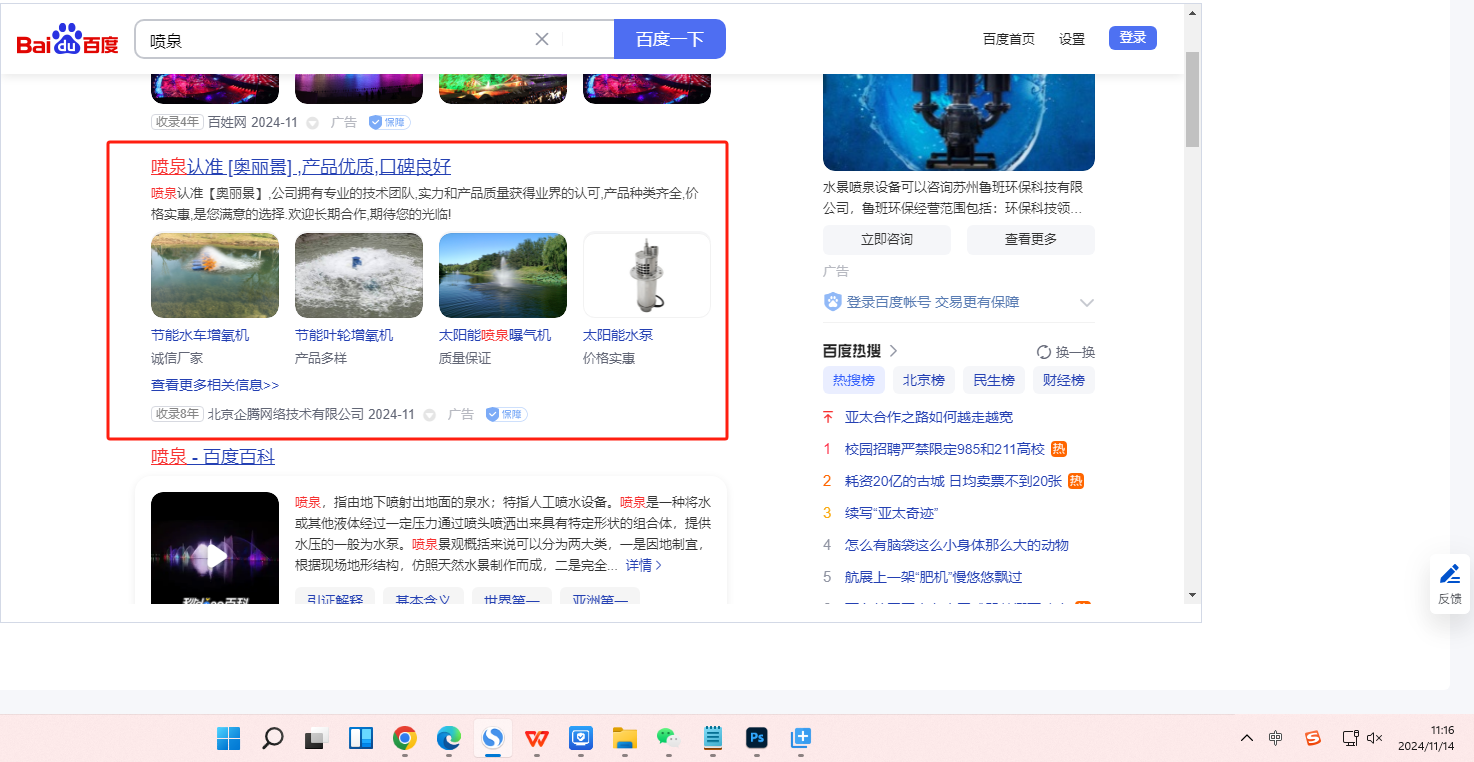Image resolution: width=1474 pixels, height=762 pixels.
Task: Toggle the 中 Chinese input mode indicator
Action: (x=1276, y=738)
